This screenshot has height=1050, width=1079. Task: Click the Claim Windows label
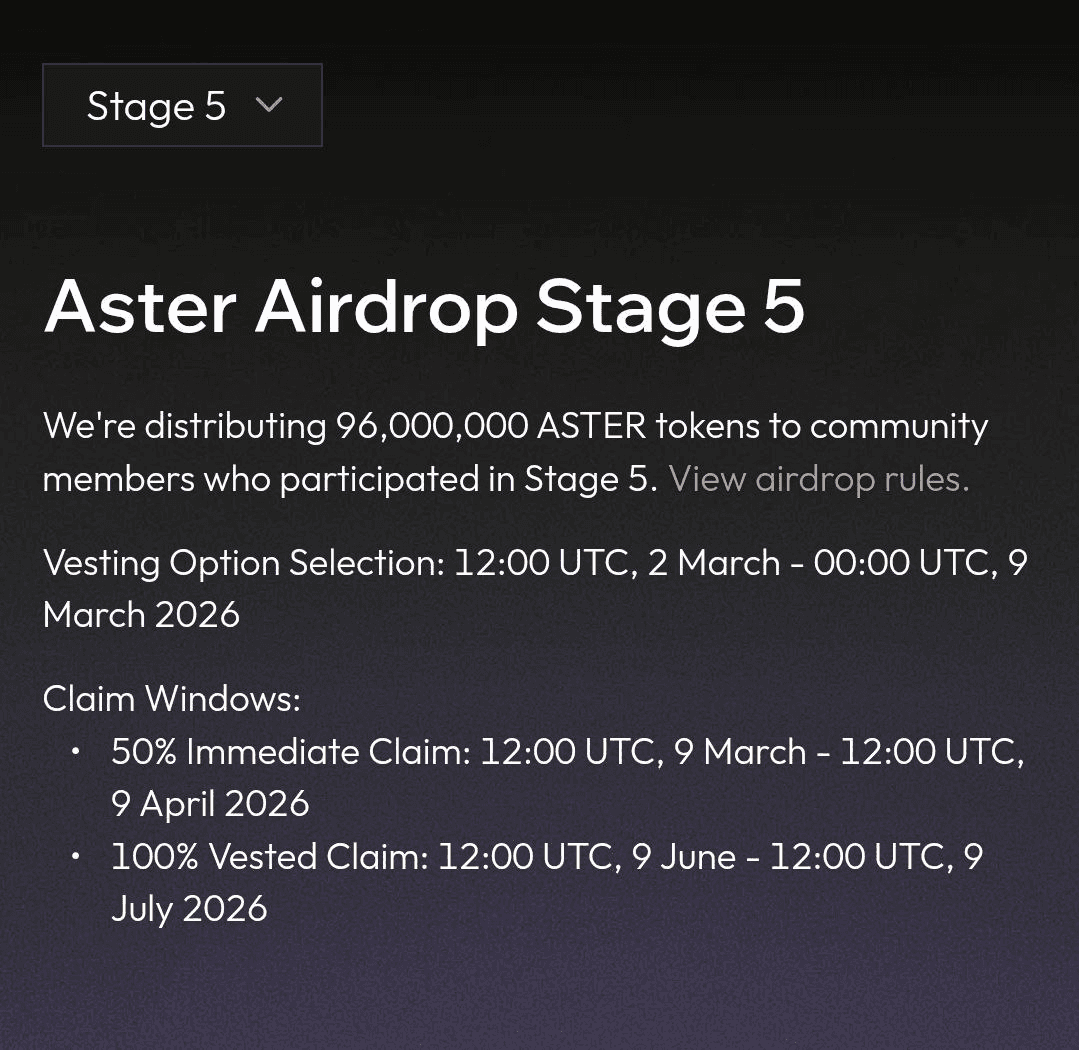[171, 699]
